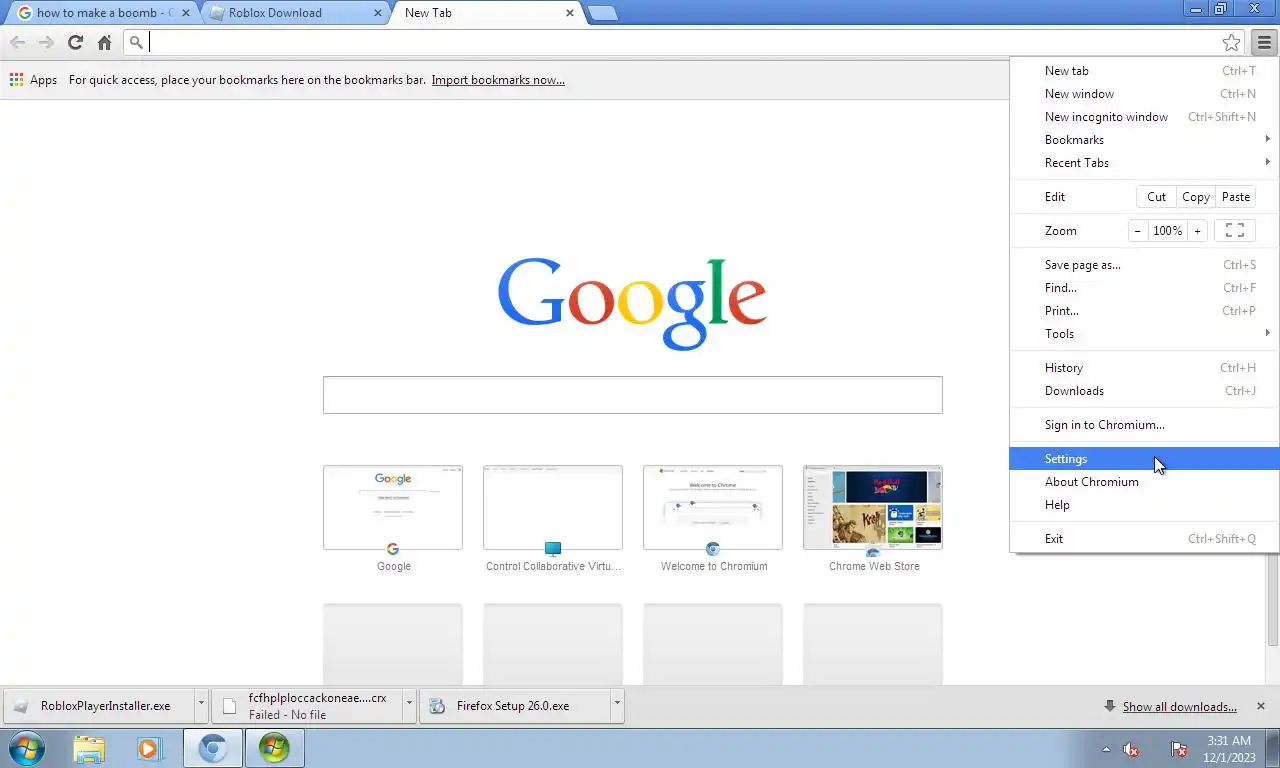Open Windows Explorer from the taskbar

tap(89, 748)
